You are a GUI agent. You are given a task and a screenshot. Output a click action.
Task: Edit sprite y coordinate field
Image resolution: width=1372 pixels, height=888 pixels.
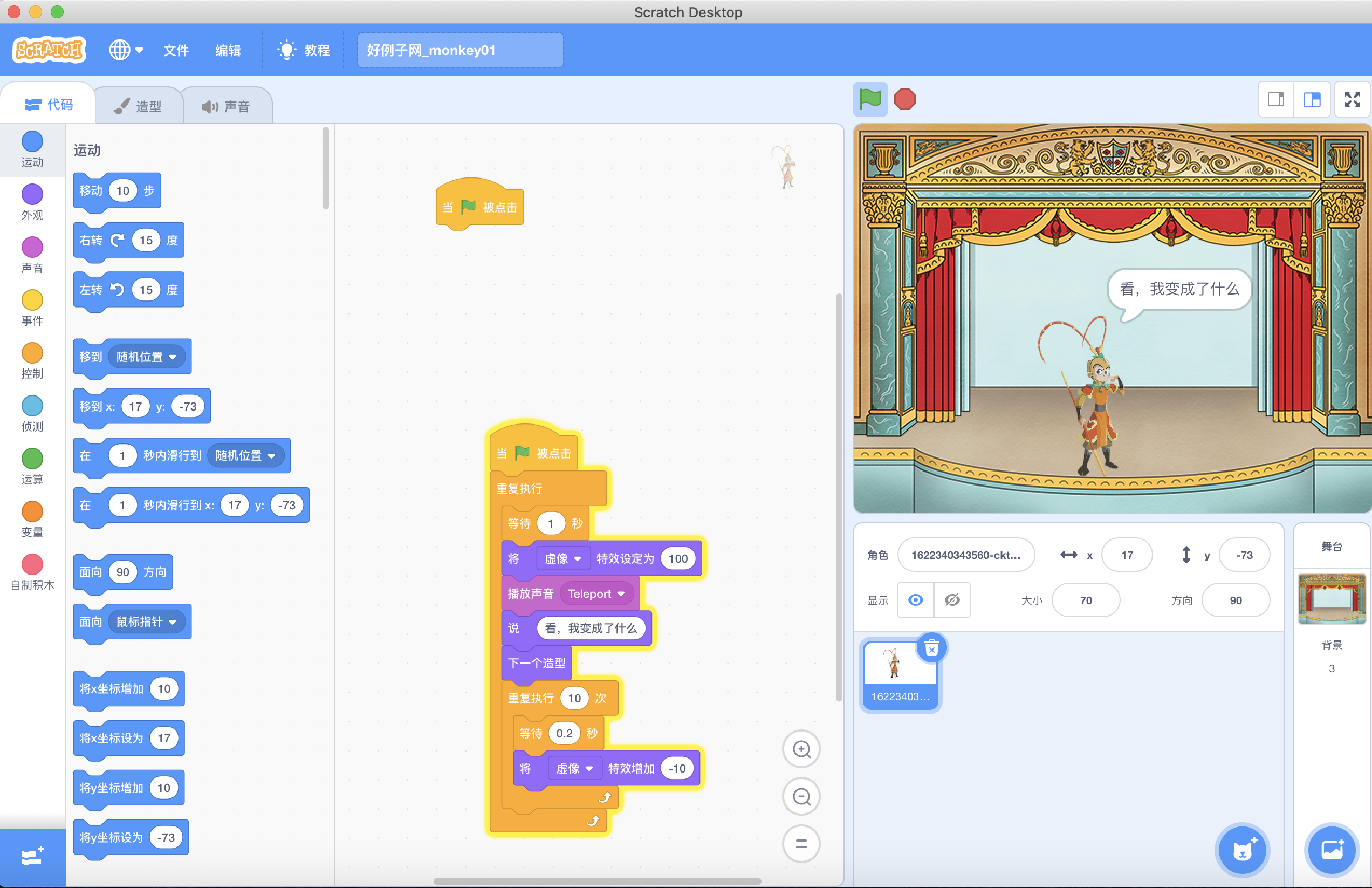[1244, 555]
